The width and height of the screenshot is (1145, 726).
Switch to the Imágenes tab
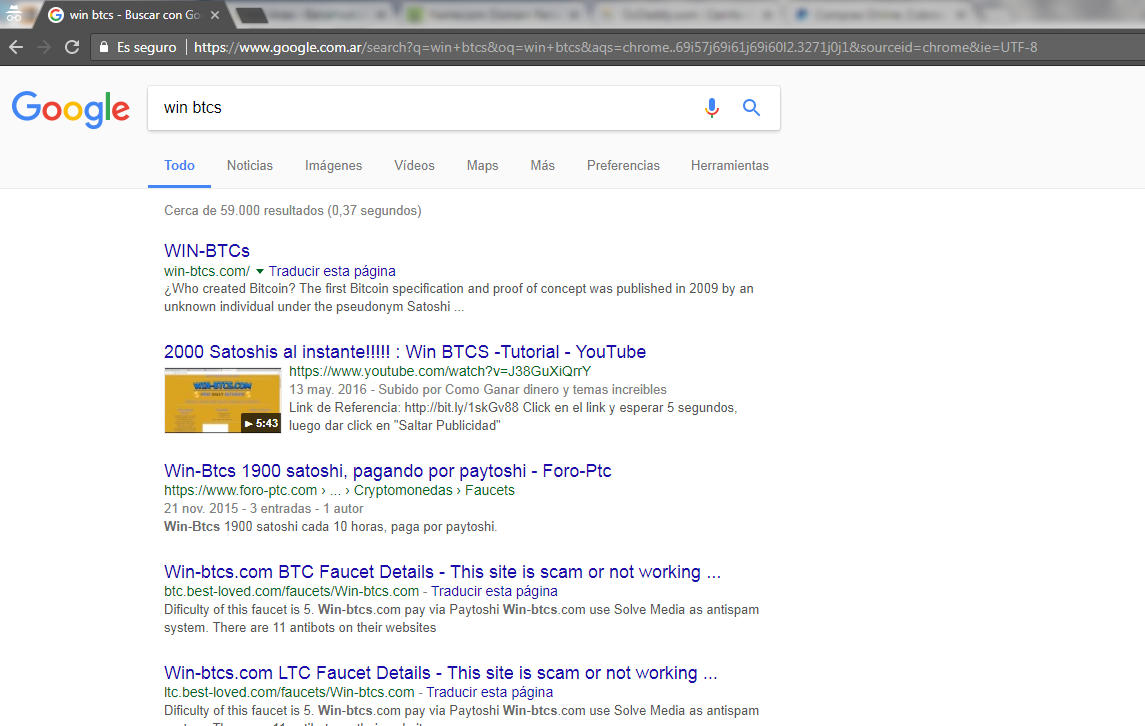coord(334,166)
